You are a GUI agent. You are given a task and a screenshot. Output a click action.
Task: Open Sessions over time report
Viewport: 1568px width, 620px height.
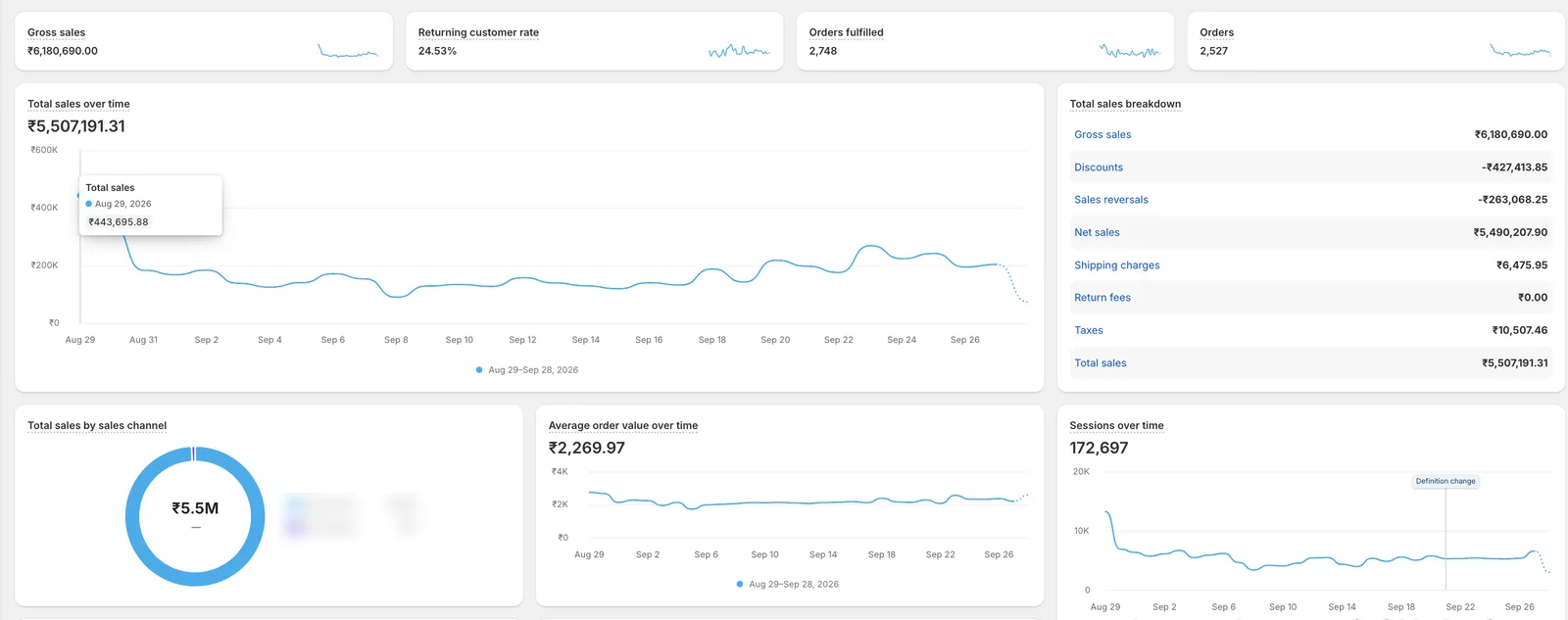[x=1116, y=426]
